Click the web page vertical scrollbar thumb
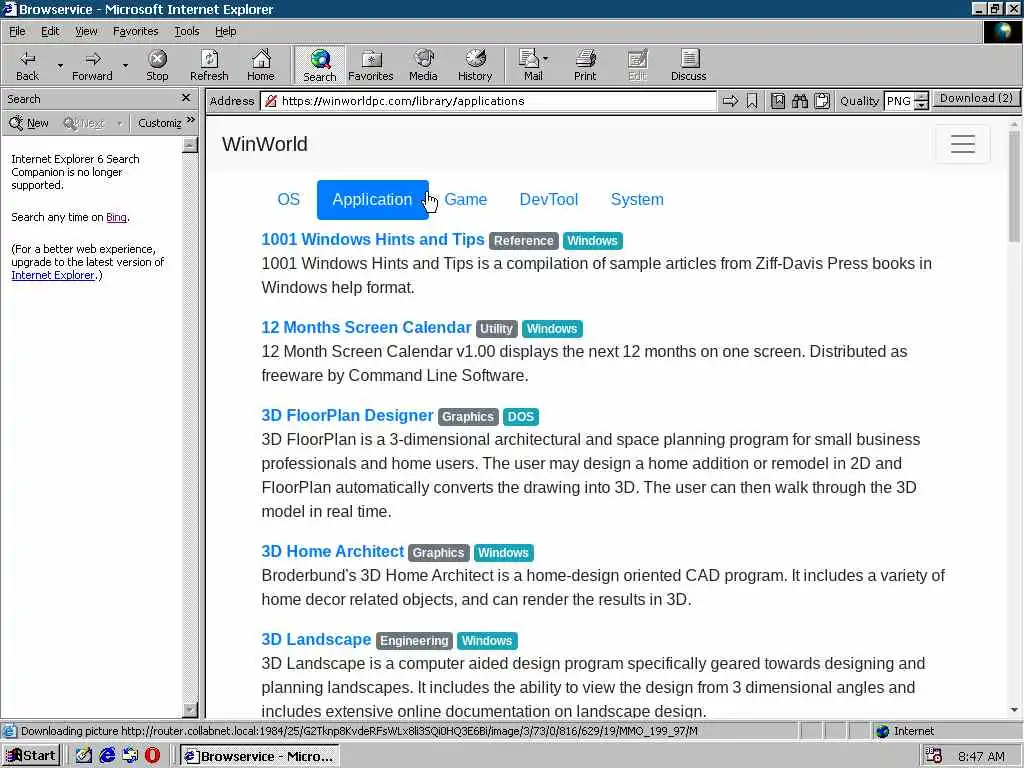 point(1014,186)
